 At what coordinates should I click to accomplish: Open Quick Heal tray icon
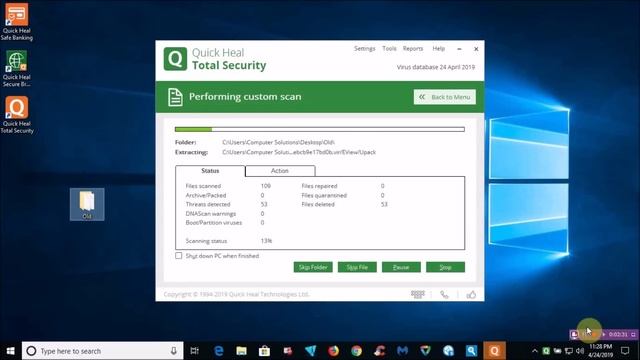pyautogui.click(x=546, y=351)
